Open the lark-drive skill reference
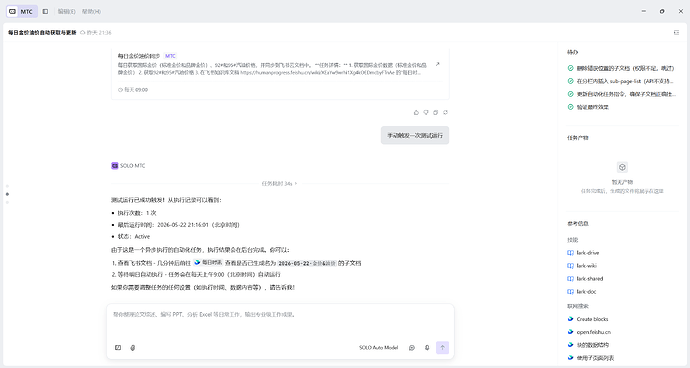Viewport: 690px width, 368px height. point(588,253)
